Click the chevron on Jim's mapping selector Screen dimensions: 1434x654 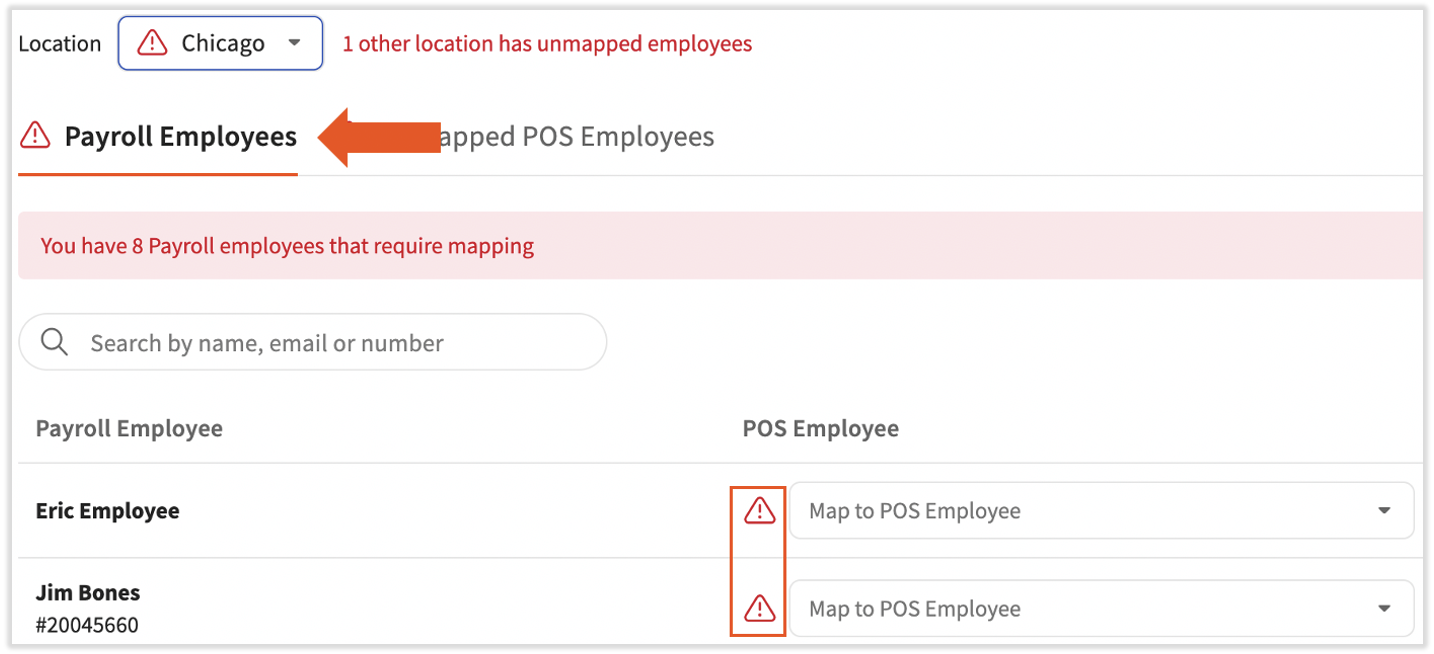(1385, 608)
